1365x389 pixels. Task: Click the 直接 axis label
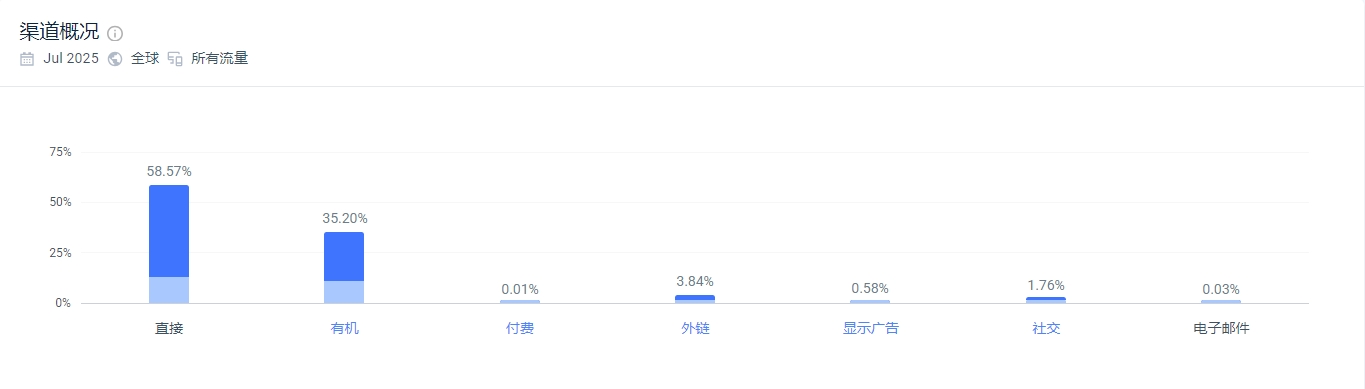(x=169, y=328)
